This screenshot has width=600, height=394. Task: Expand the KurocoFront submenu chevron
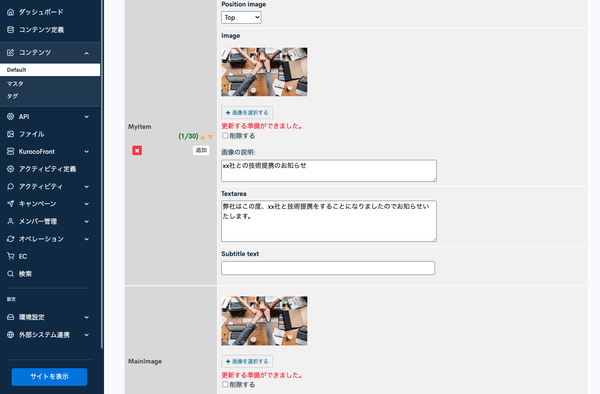coord(86,151)
